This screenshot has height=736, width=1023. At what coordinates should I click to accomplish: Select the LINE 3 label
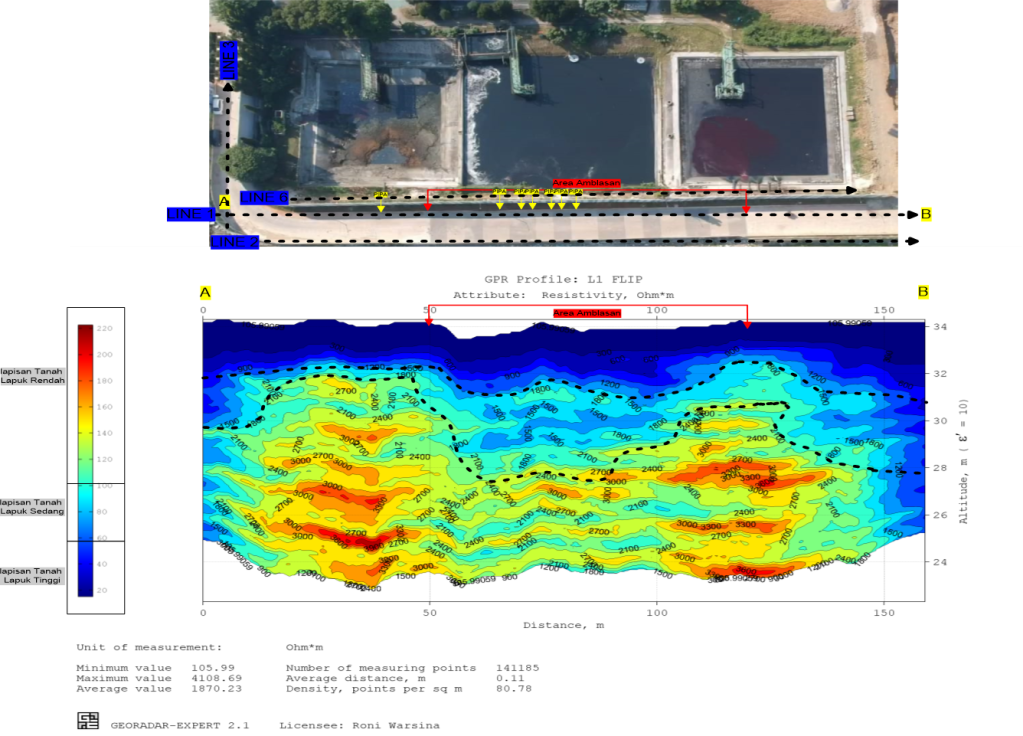click(x=228, y=62)
